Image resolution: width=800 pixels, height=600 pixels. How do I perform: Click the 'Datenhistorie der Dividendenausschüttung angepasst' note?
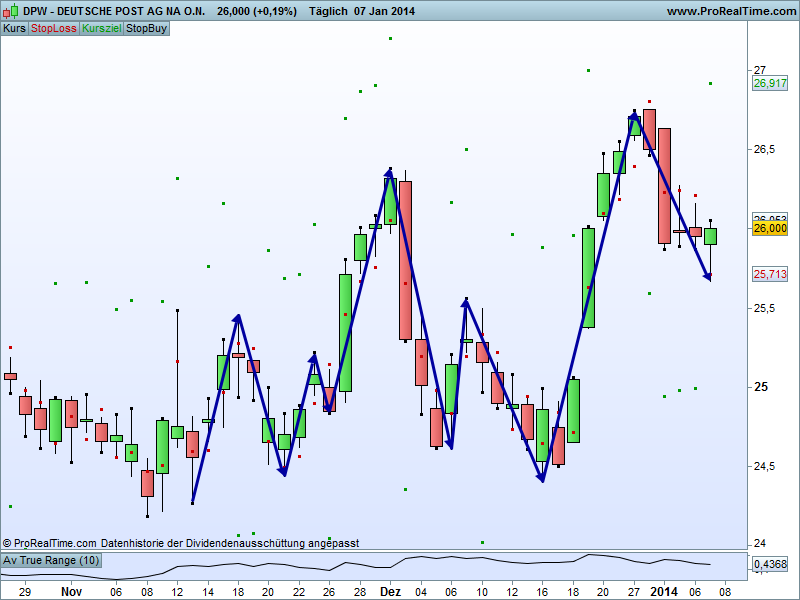(x=230, y=543)
